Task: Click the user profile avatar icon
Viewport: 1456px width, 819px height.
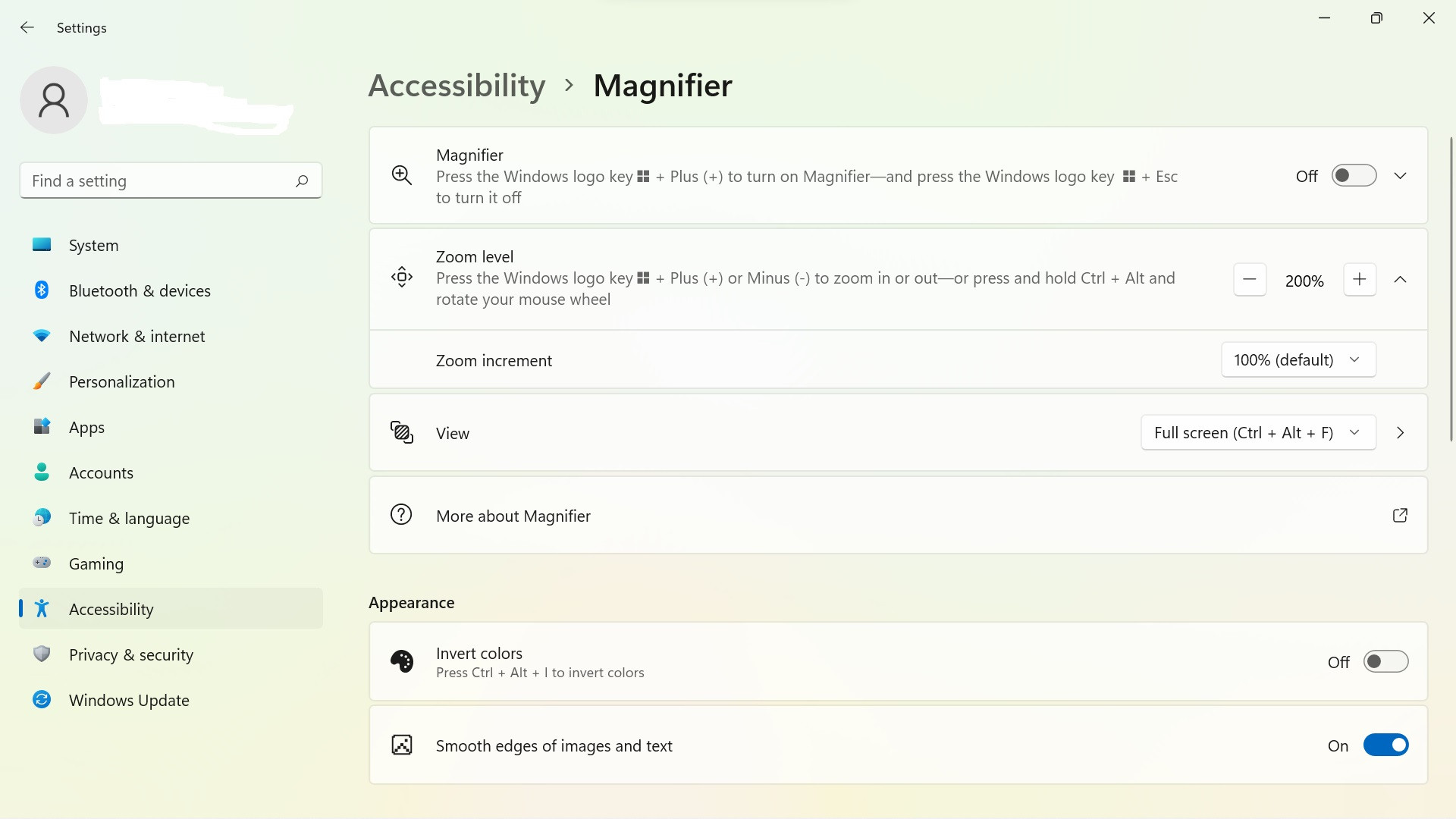Action: tap(54, 100)
